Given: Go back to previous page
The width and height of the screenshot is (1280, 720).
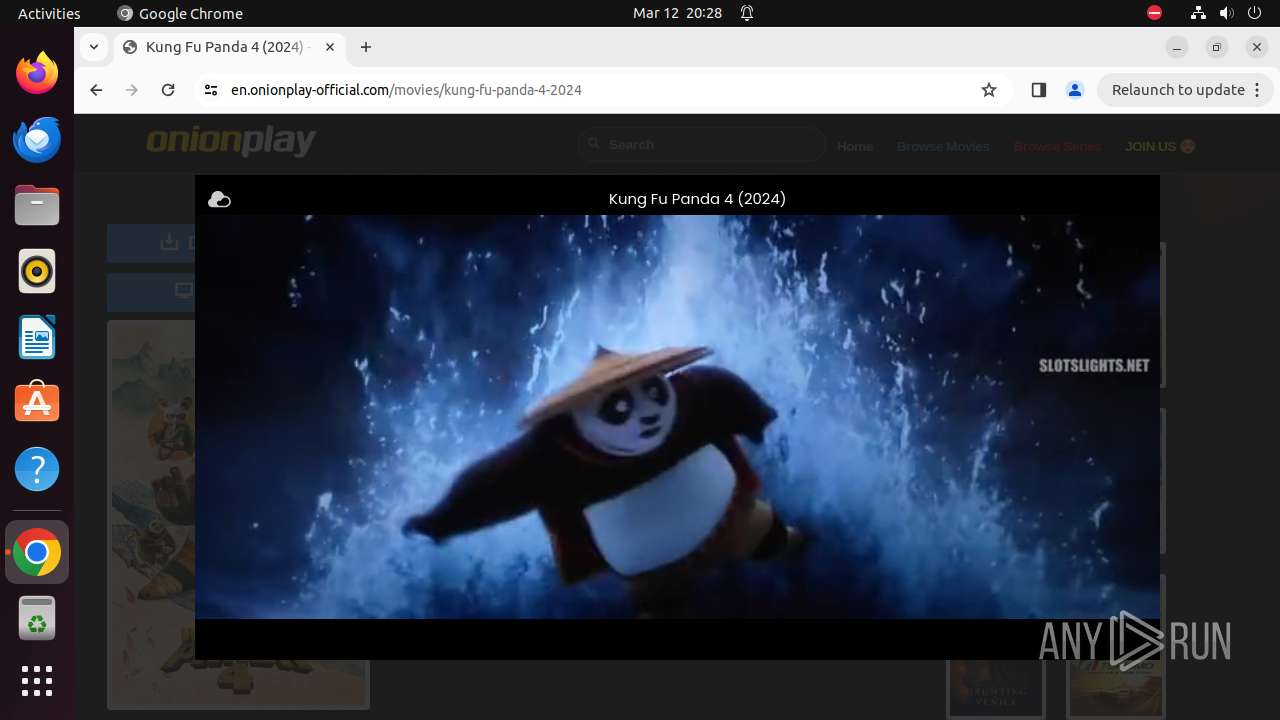Looking at the screenshot, I should (96, 90).
